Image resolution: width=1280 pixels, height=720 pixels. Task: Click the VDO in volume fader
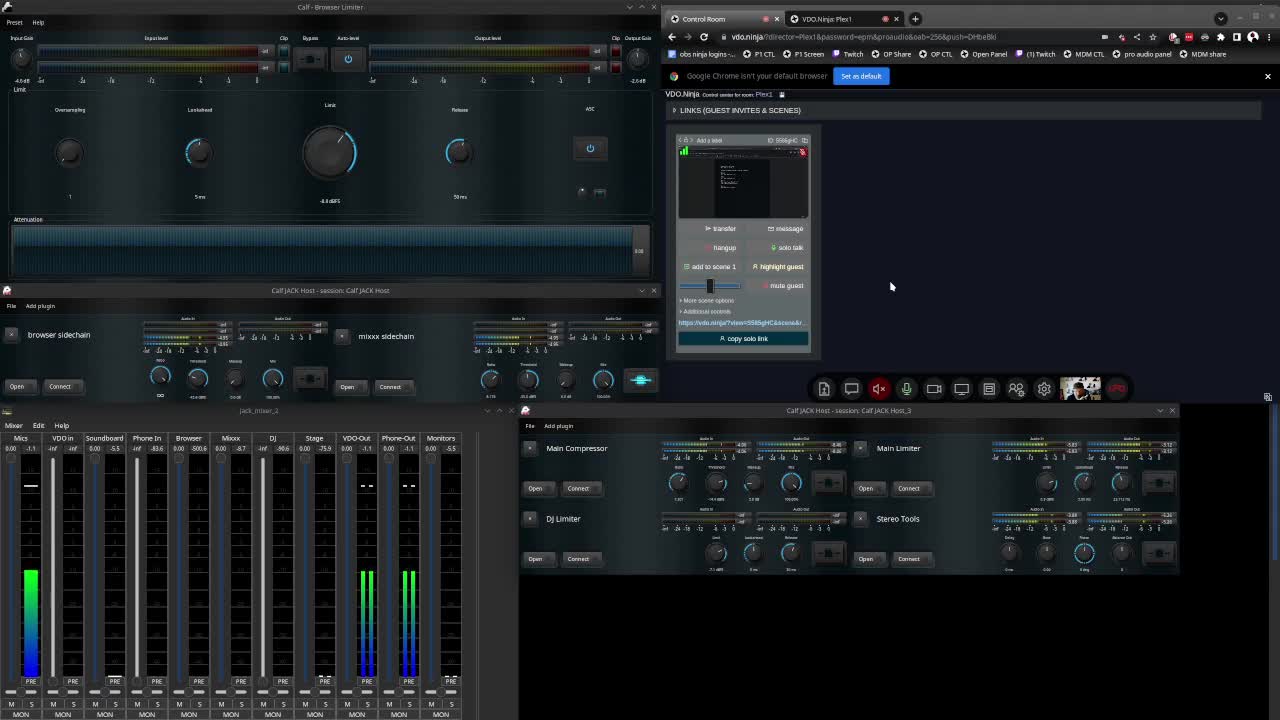coord(53,570)
